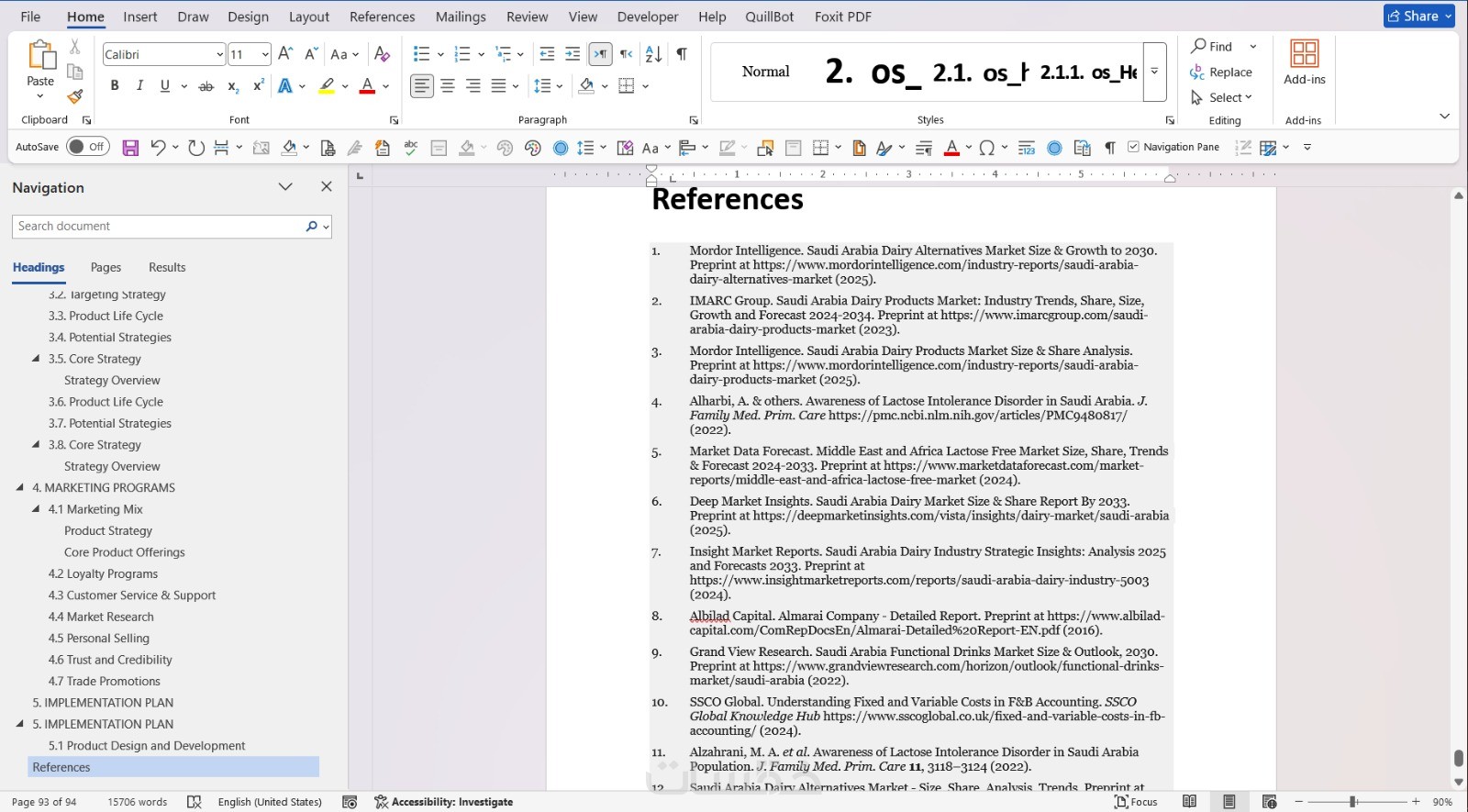
Task: Adjust the zoom slider handle
Action: pos(1352,802)
